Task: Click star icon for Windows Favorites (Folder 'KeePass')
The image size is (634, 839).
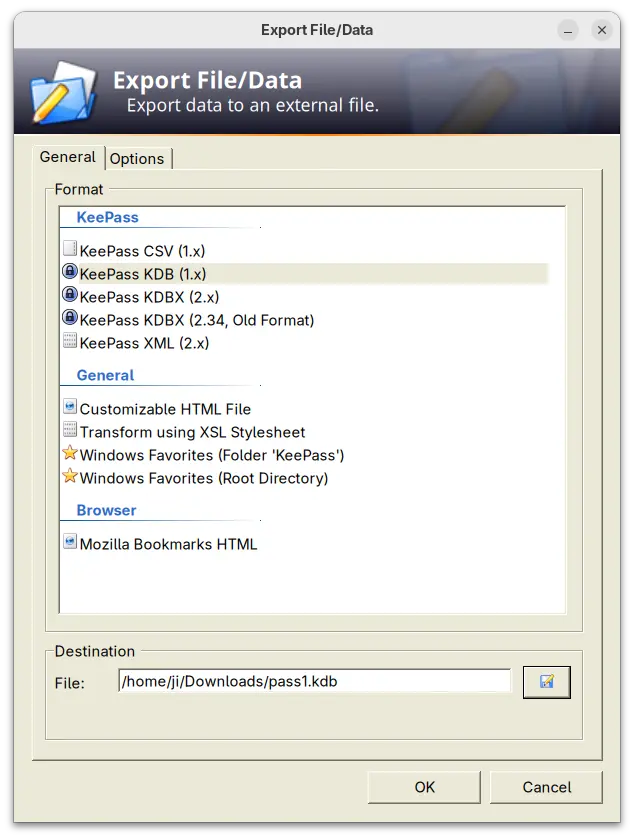Action: 70,453
